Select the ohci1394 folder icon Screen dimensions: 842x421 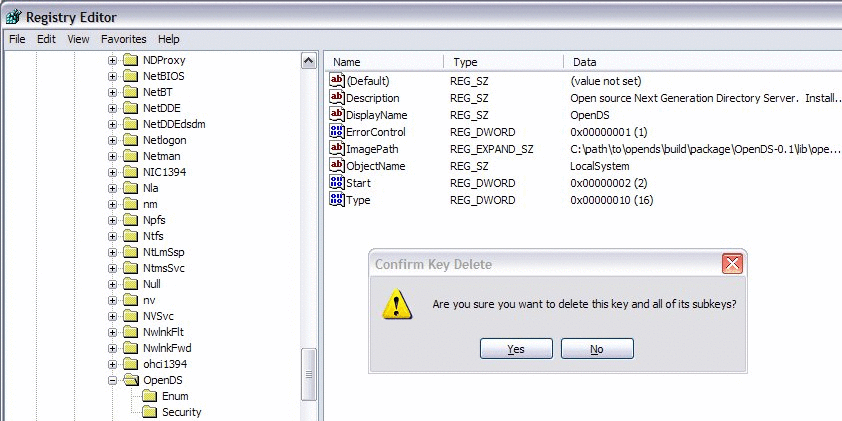(x=130, y=364)
